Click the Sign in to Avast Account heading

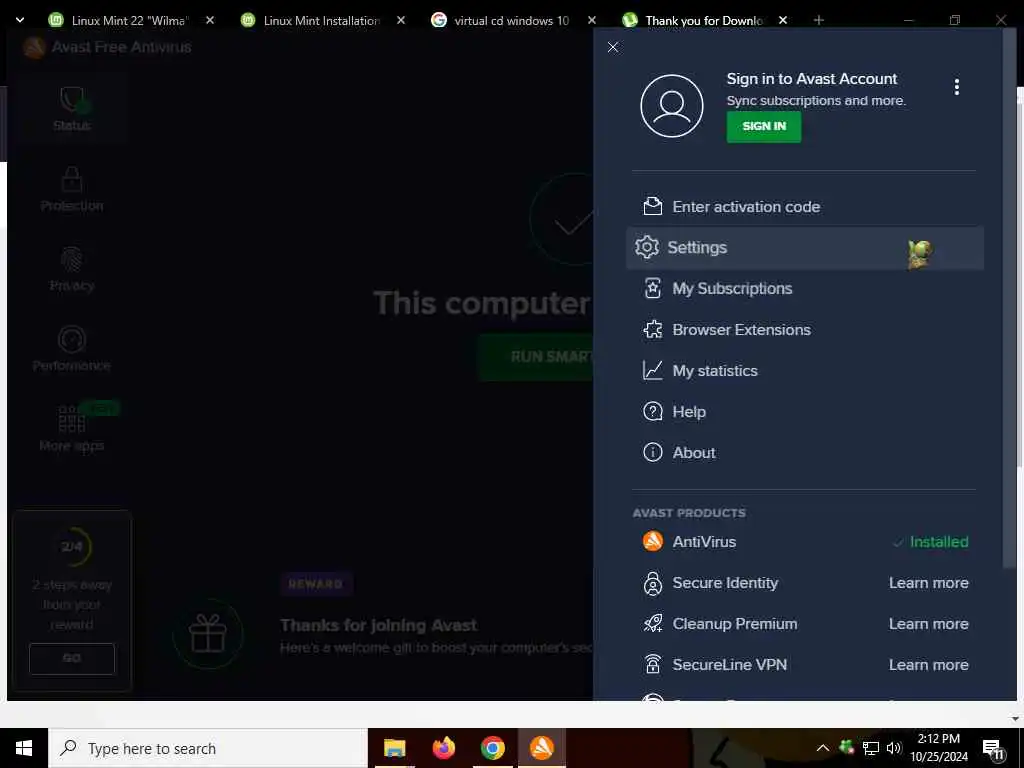tap(812, 79)
